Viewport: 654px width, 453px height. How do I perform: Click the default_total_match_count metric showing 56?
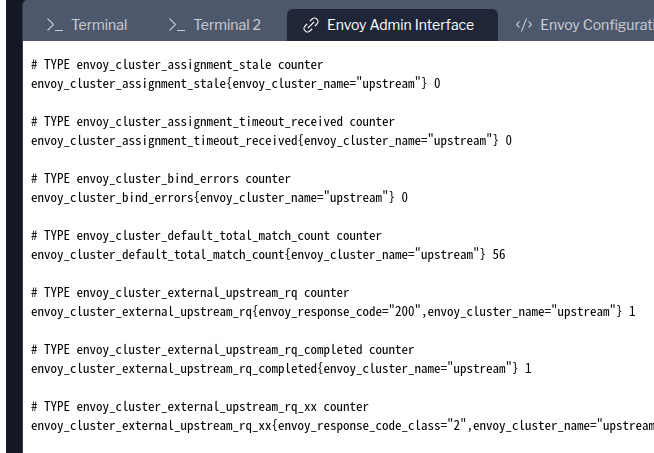click(268, 255)
